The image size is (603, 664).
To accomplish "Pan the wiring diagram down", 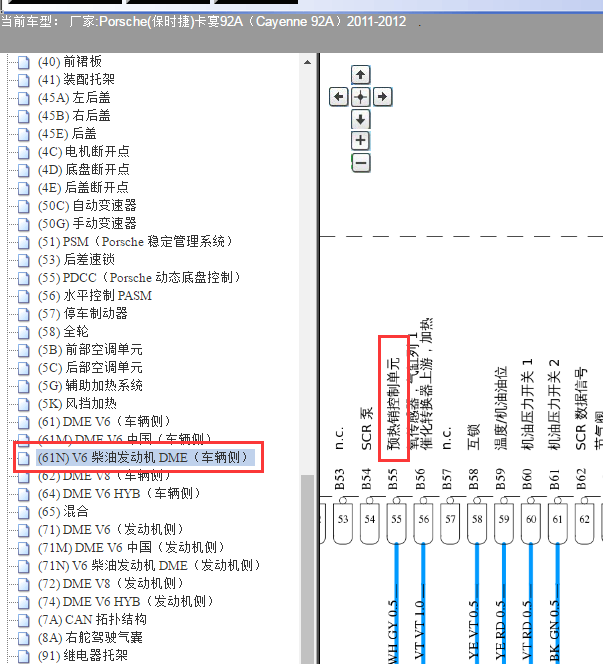I will 360,119.
